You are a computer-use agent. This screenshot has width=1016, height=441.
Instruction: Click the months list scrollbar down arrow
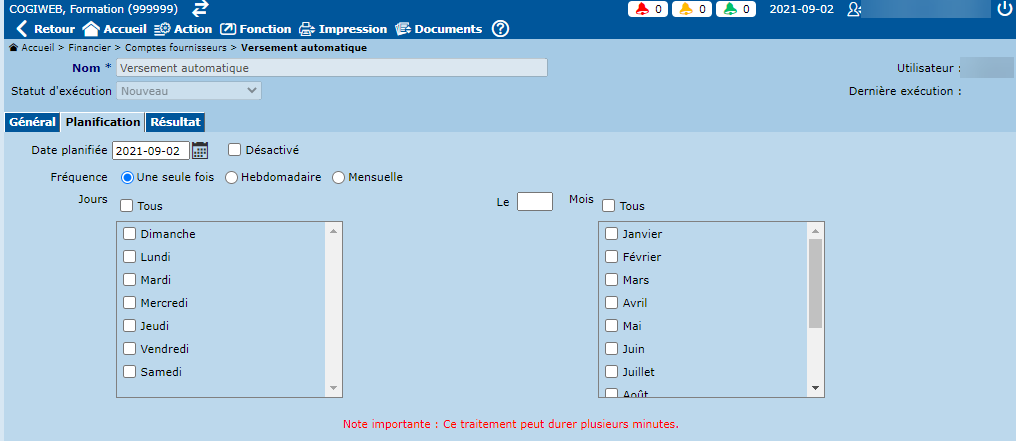[816, 388]
